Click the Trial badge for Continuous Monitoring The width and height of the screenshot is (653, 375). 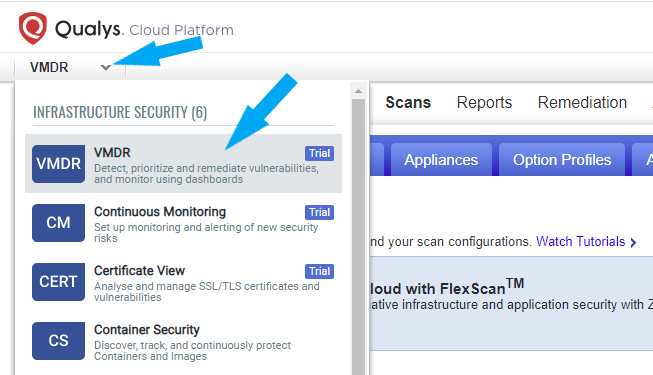click(x=319, y=212)
